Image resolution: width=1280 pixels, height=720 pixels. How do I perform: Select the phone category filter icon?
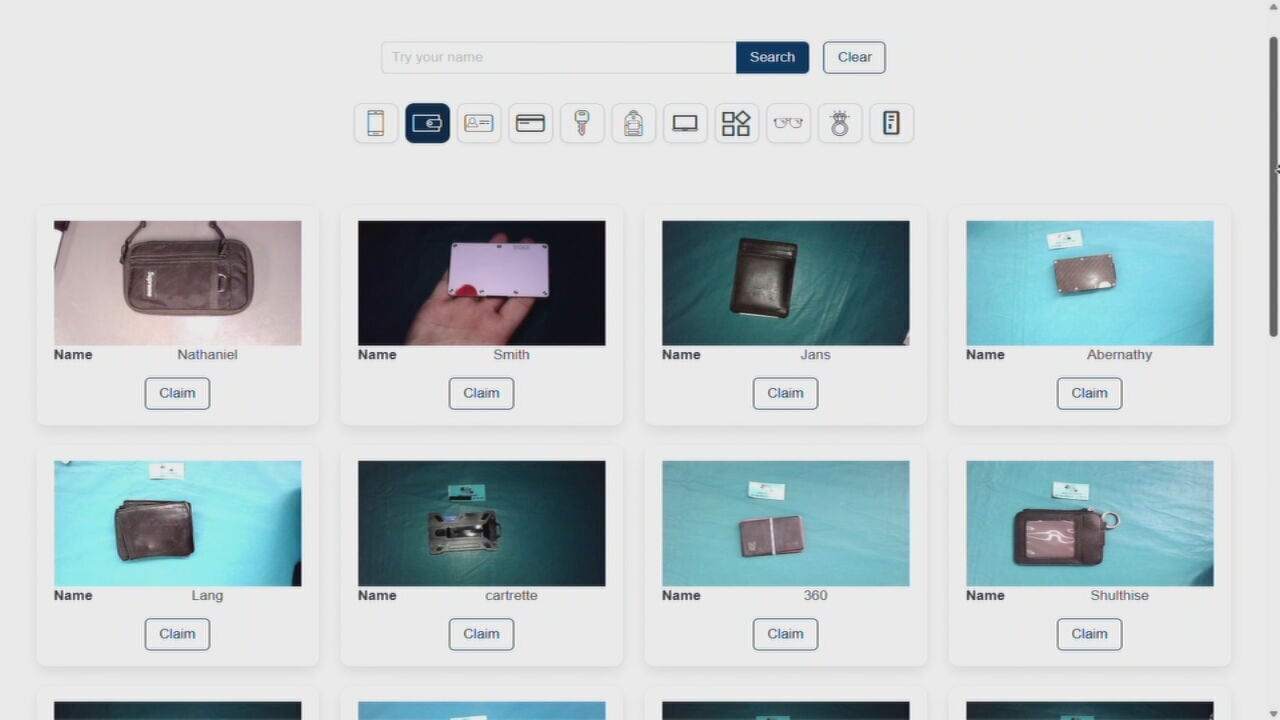pos(376,123)
